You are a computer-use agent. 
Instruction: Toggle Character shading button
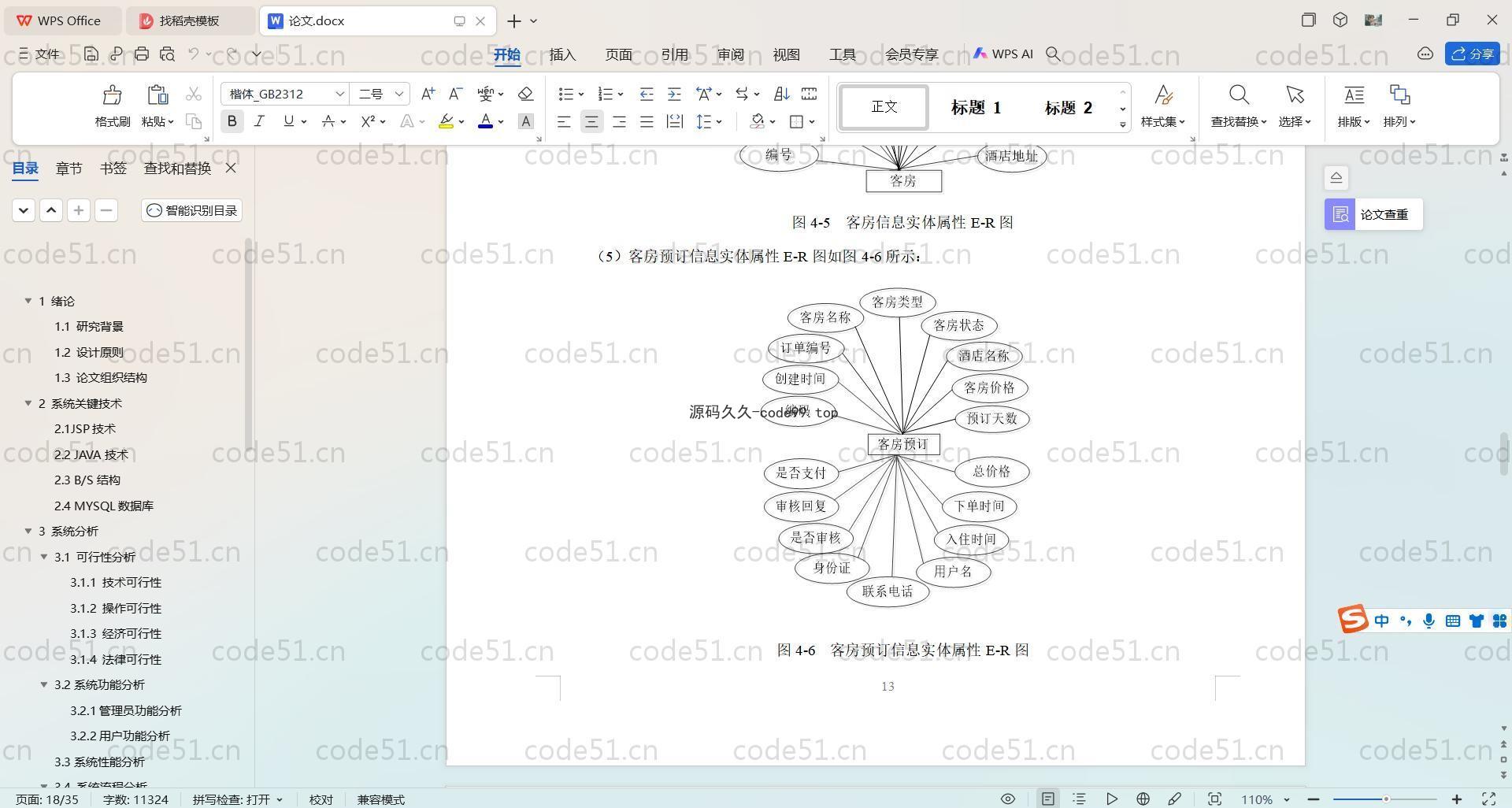click(x=526, y=121)
